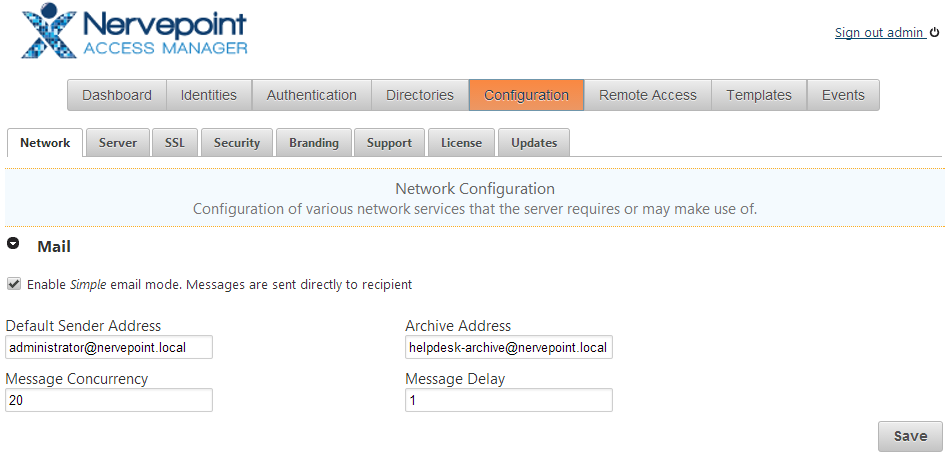Open the SSL tab
This screenshot has height=457, width=949.
pyautogui.click(x=175, y=143)
